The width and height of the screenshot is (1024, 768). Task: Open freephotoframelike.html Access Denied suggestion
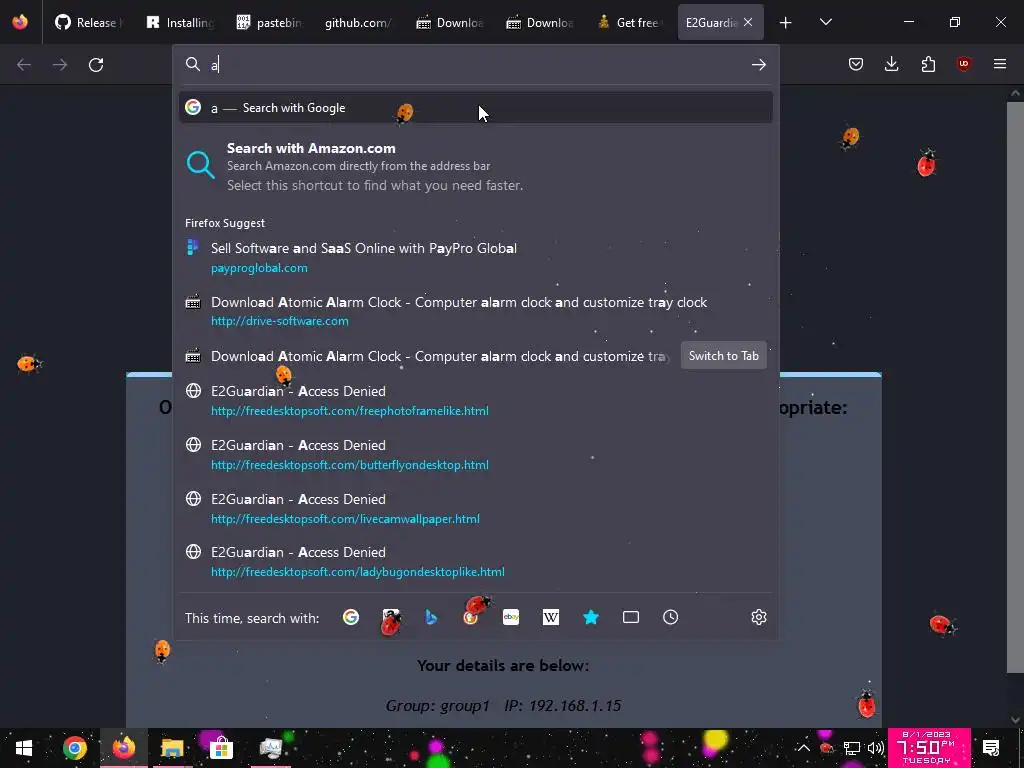click(x=475, y=400)
